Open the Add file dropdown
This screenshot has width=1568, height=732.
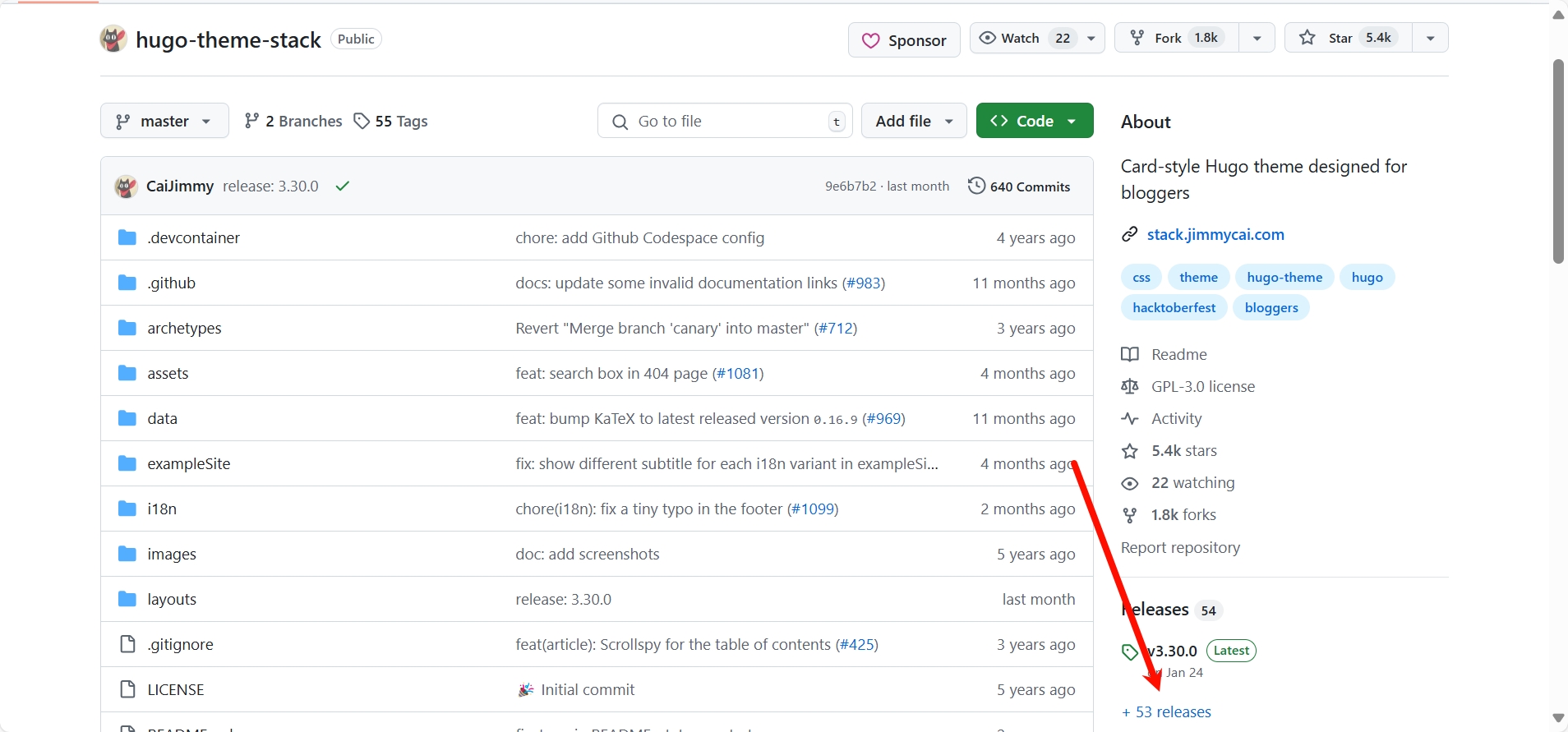914,121
